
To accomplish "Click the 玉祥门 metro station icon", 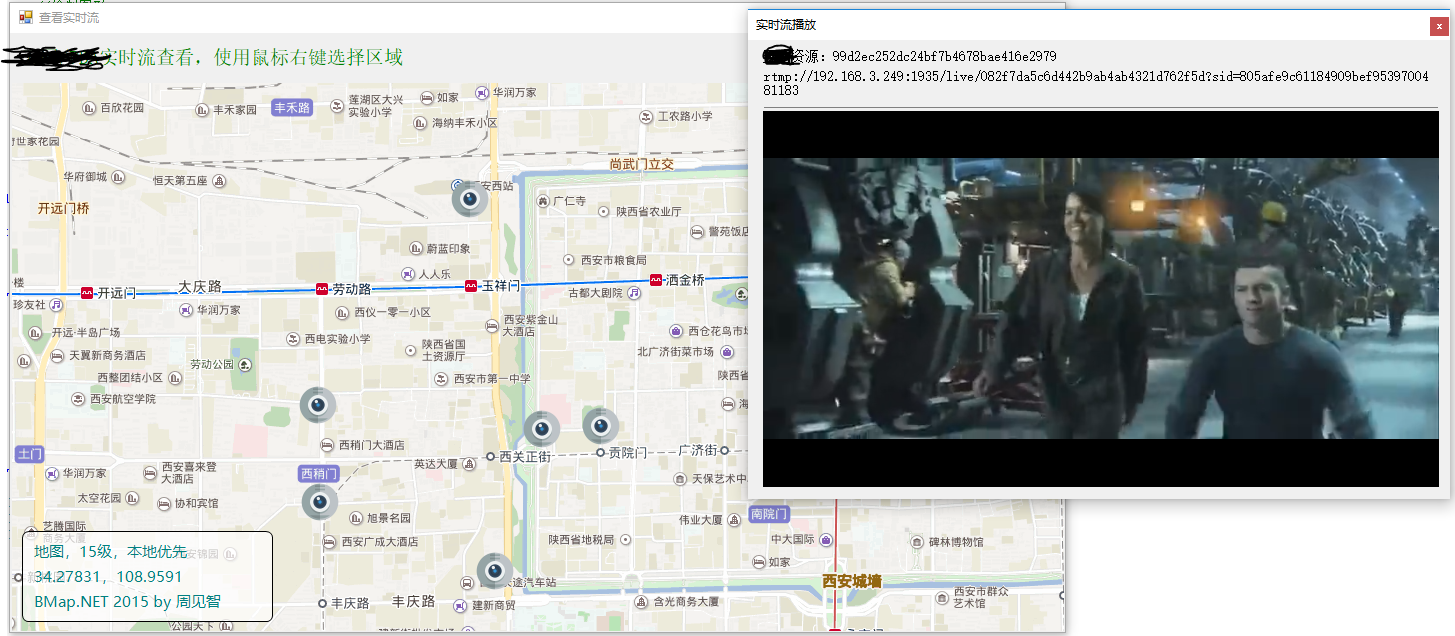I will tap(472, 286).
